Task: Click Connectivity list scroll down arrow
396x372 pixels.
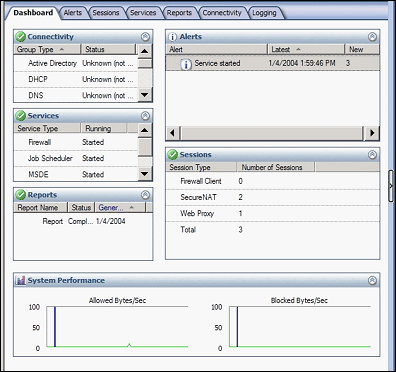Action: point(145,95)
